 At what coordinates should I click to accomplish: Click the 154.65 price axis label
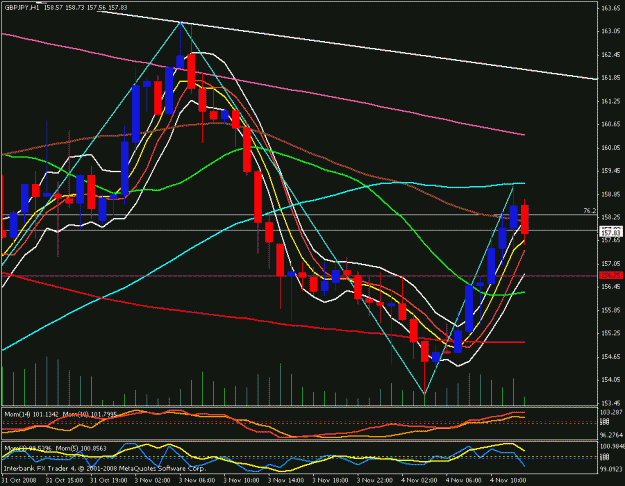[x=610, y=356]
